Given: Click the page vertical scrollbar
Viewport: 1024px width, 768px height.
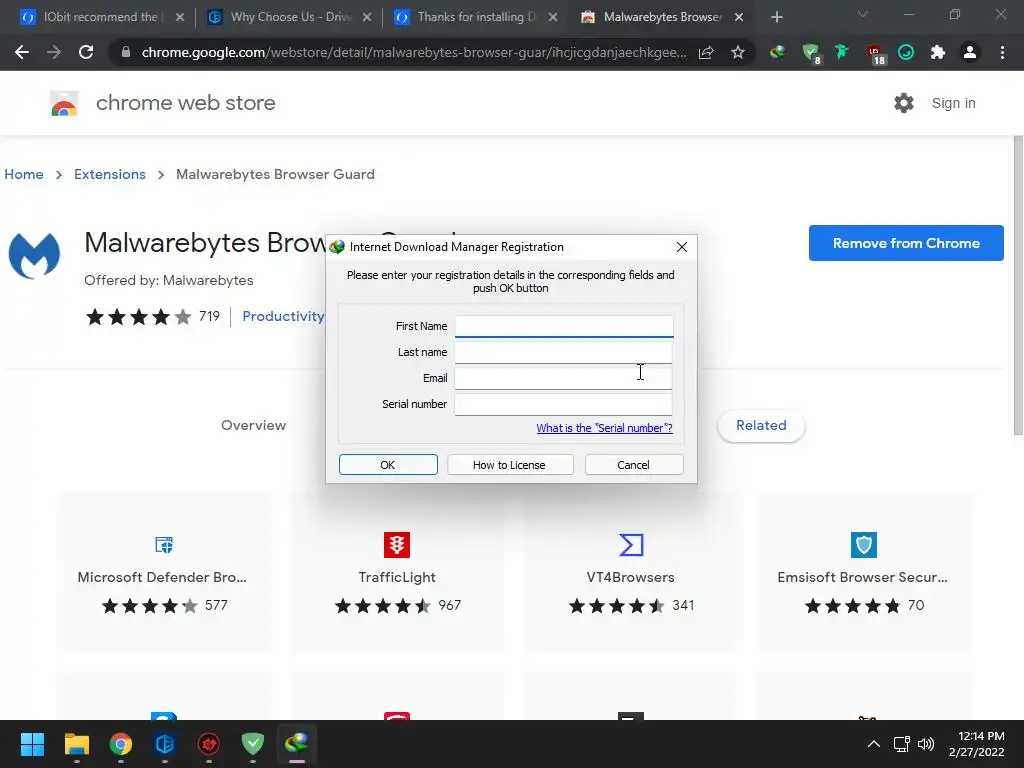Looking at the screenshot, I should click(x=1018, y=285).
